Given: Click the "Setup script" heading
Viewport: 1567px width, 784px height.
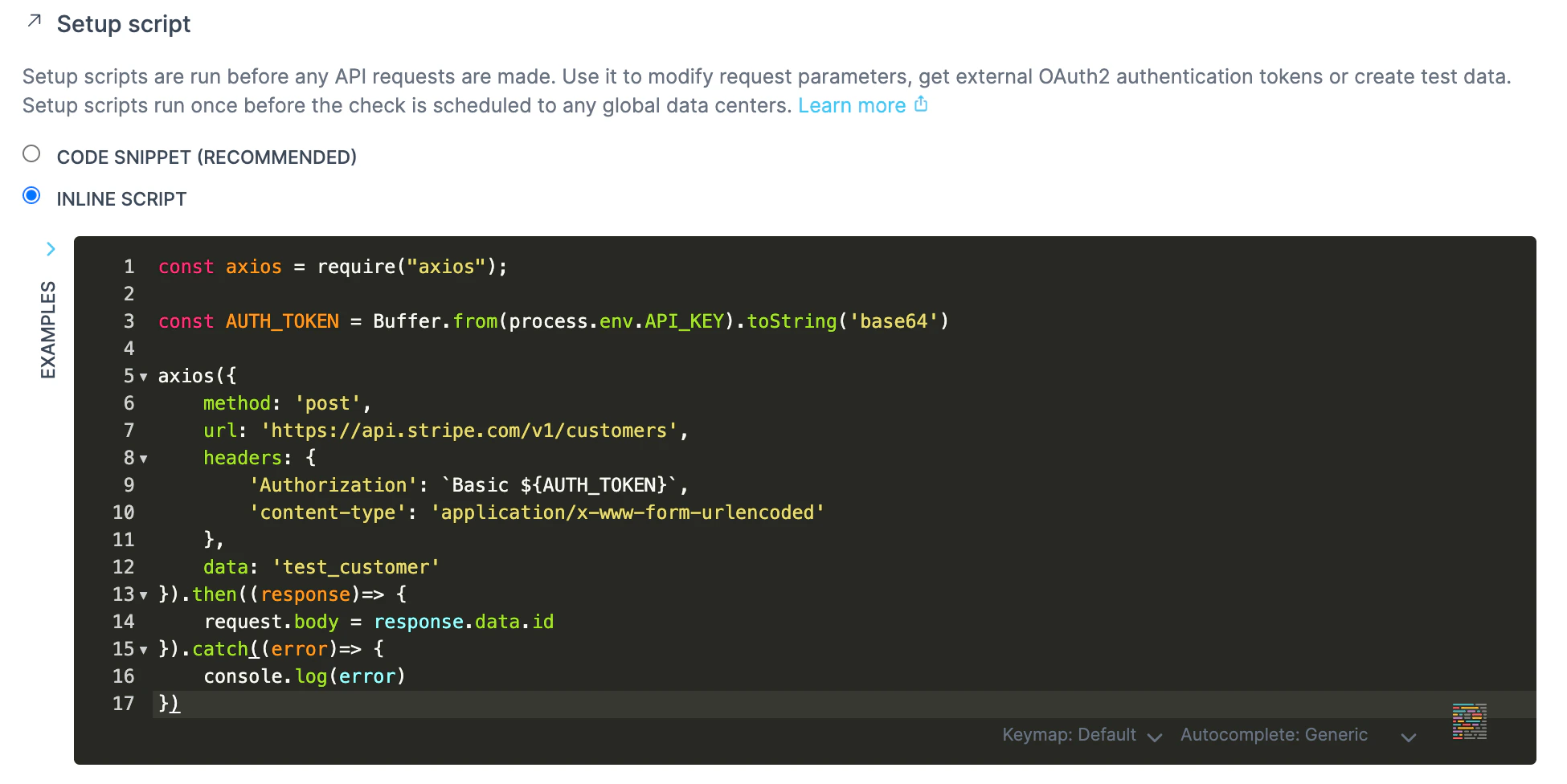Looking at the screenshot, I should tap(124, 24).
